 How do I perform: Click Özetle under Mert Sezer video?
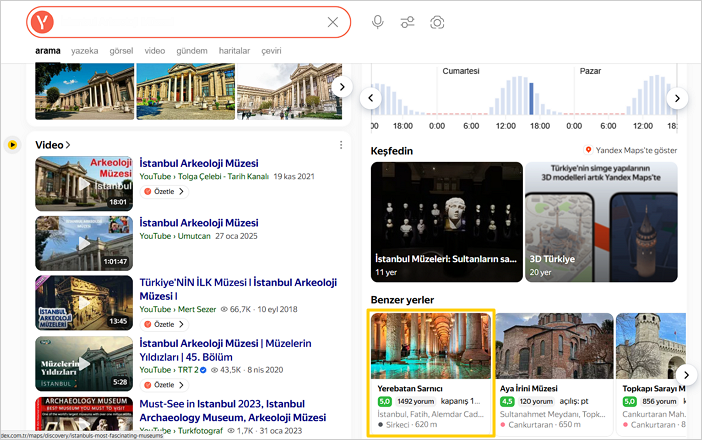(164, 325)
